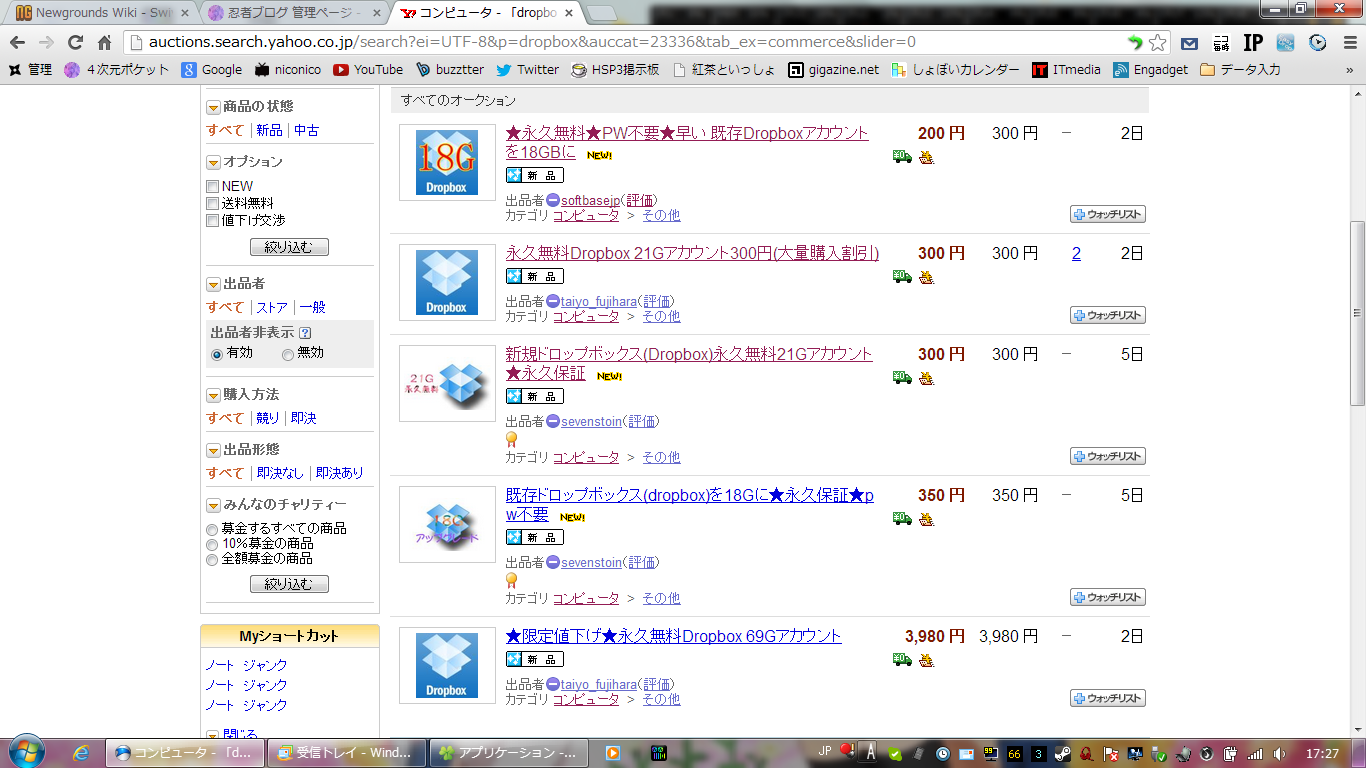The image size is (1366, 768).
Task: Filter item condition by 中古
Action: (x=307, y=130)
